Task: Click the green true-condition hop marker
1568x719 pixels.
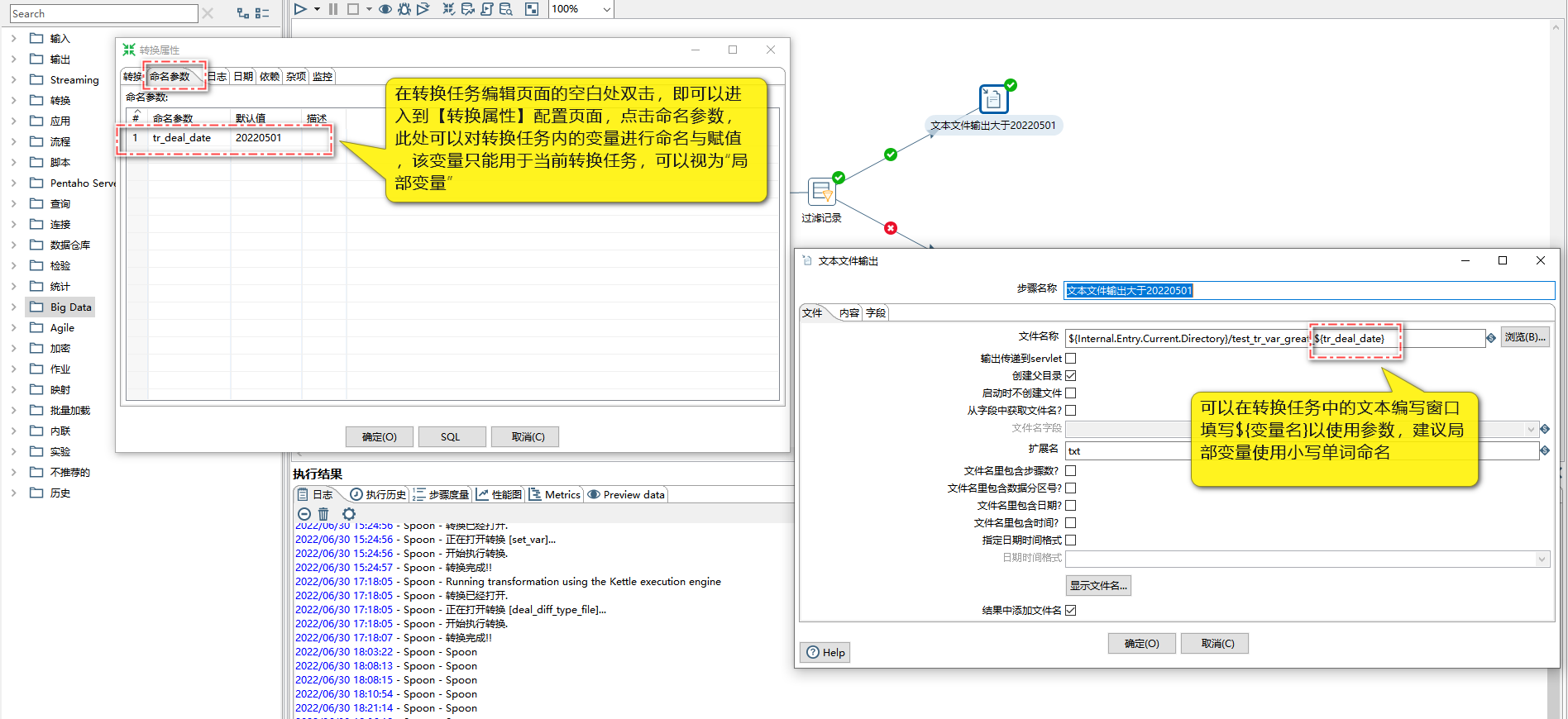Action: [891, 155]
